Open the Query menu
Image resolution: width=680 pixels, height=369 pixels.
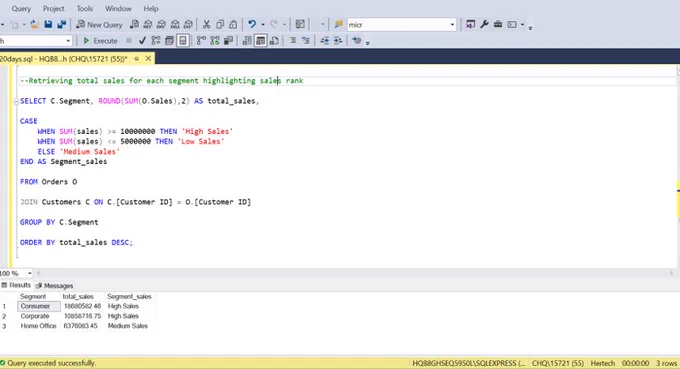21,9
